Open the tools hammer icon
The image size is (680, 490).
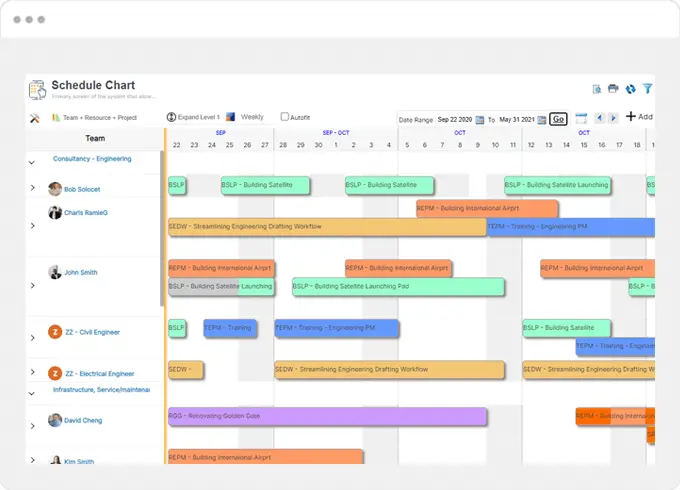coord(34,117)
